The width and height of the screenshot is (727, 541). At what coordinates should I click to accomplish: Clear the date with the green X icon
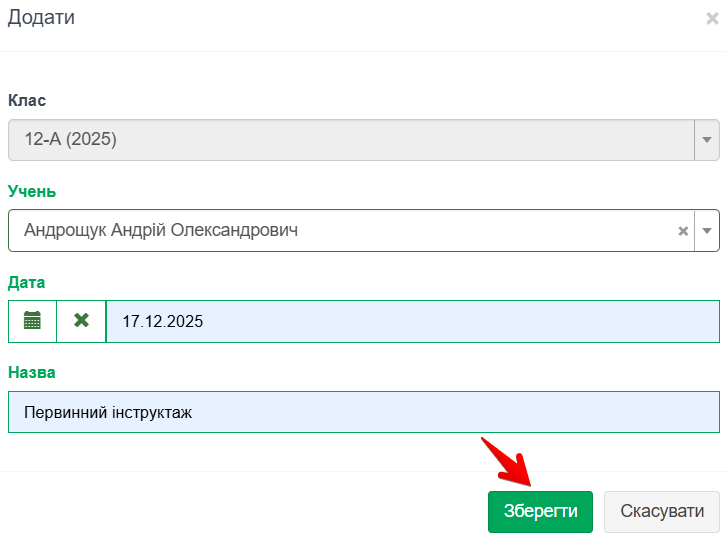pyautogui.click(x=81, y=321)
